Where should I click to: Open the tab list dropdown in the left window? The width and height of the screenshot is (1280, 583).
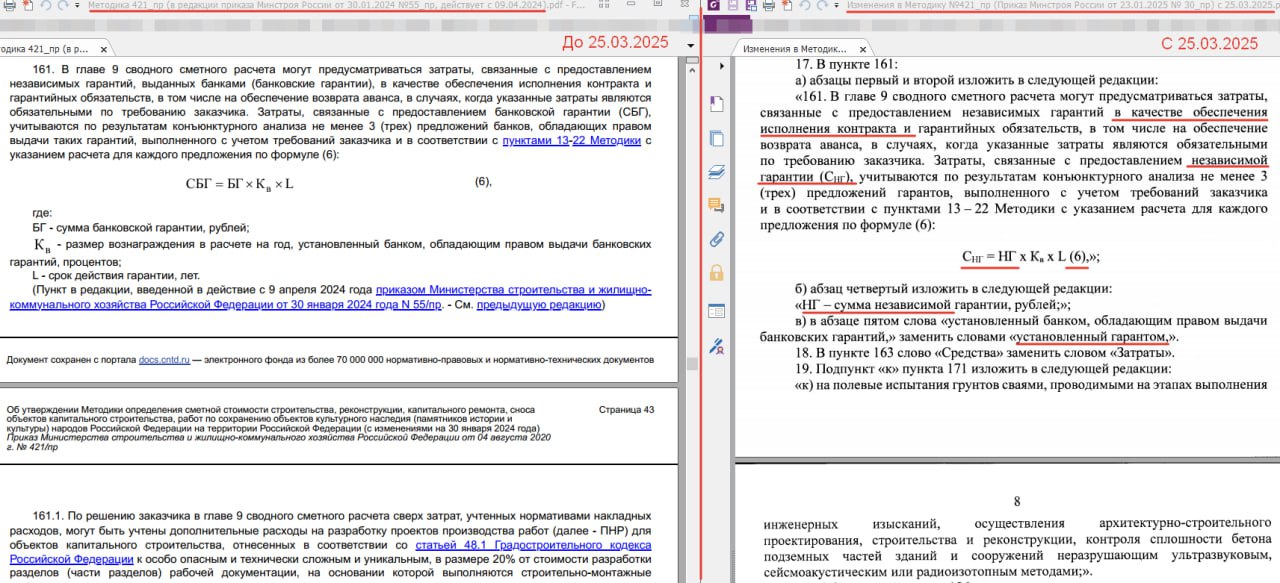point(689,47)
